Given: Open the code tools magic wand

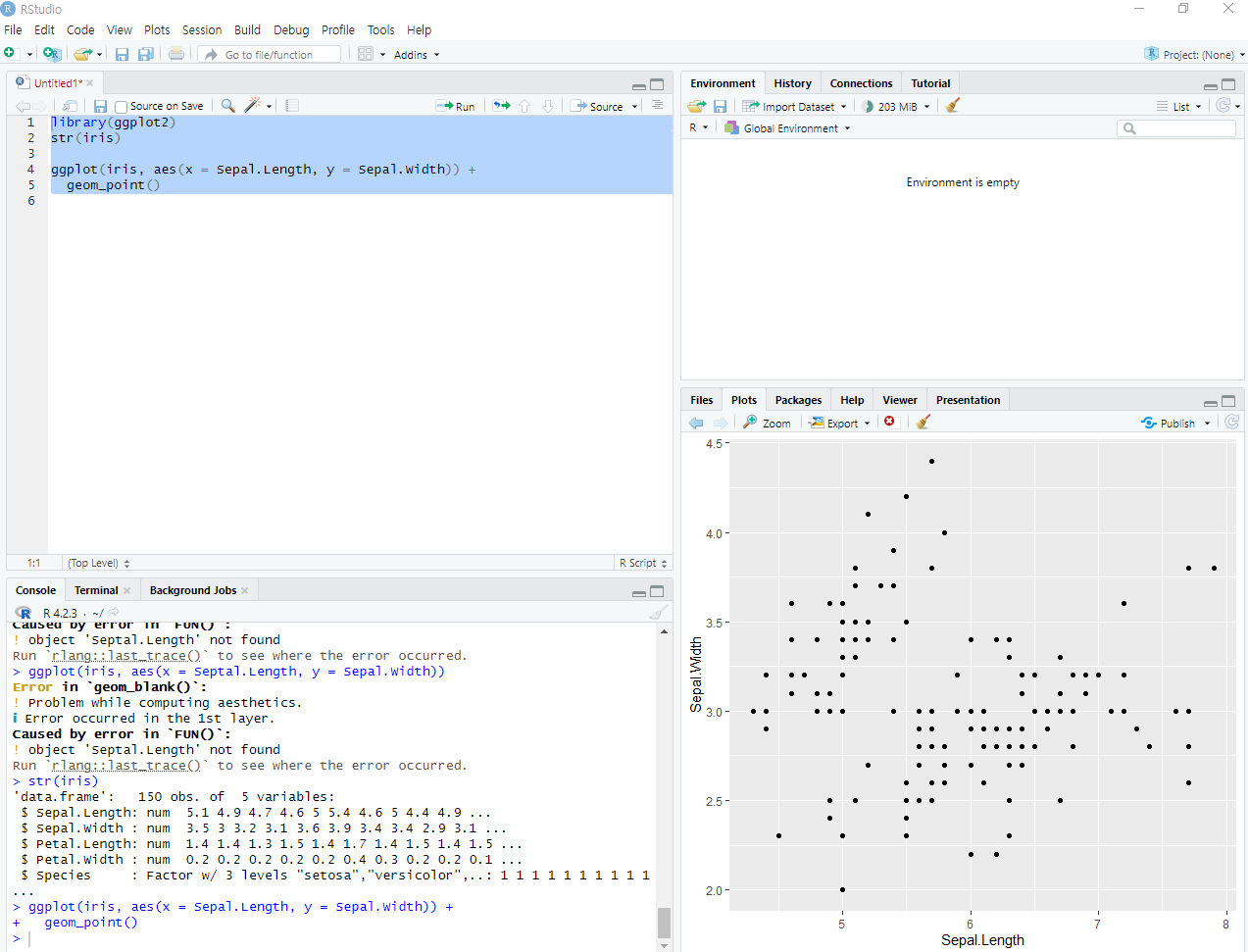Looking at the screenshot, I should (253, 106).
